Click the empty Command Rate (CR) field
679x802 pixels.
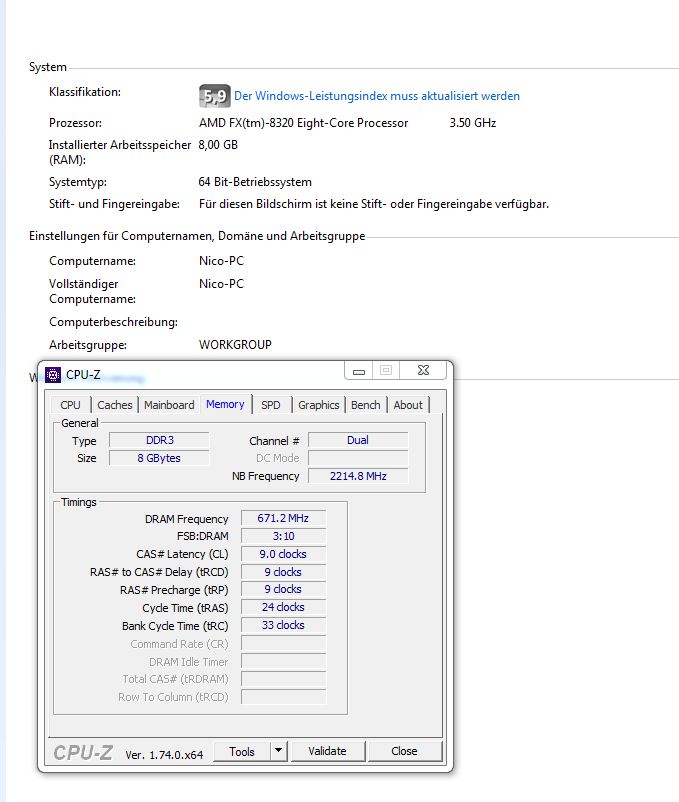283,643
